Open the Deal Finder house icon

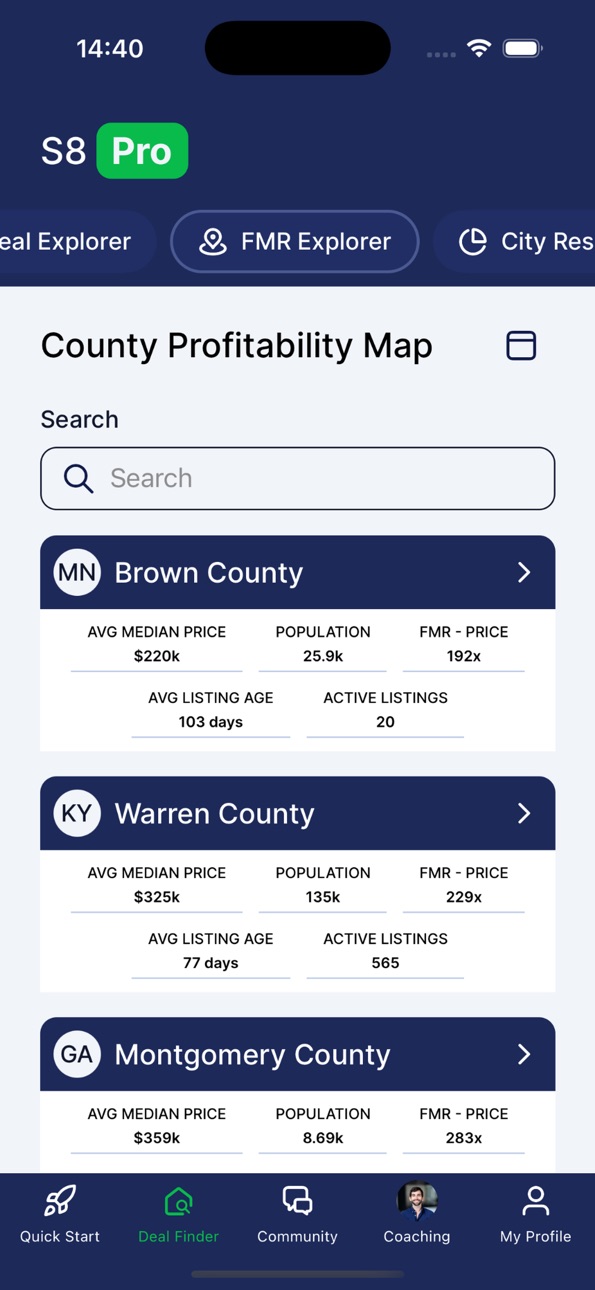pos(178,1200)
